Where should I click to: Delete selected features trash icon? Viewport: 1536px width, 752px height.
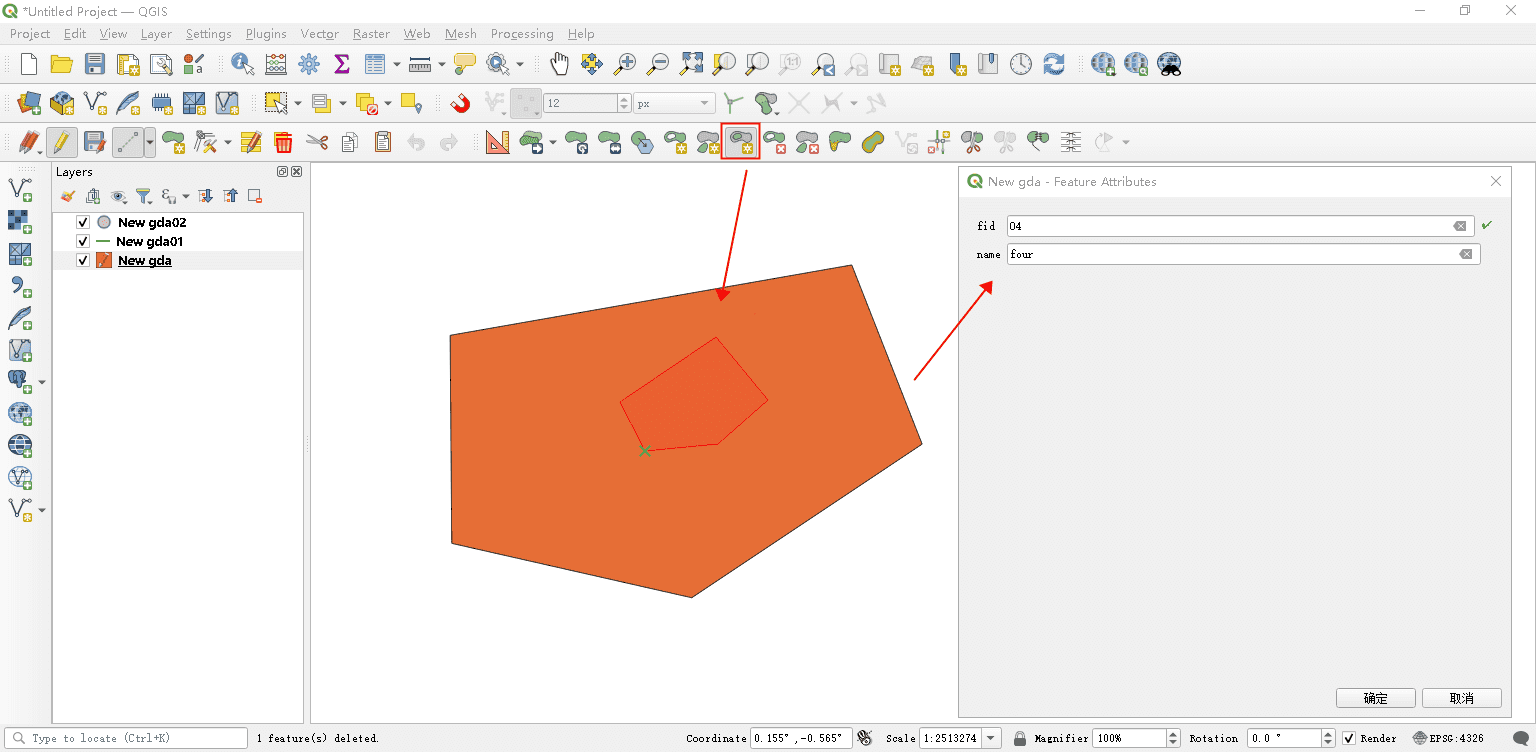pyautogui.click(x=283, y=142)
